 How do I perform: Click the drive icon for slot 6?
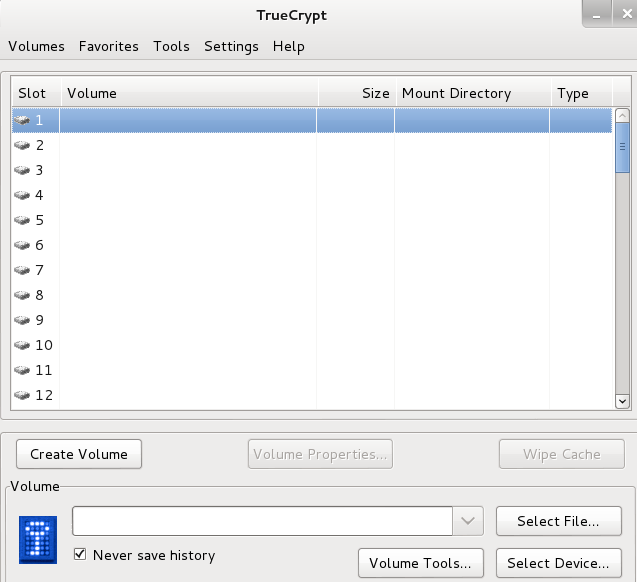click(x=22, y=245)
